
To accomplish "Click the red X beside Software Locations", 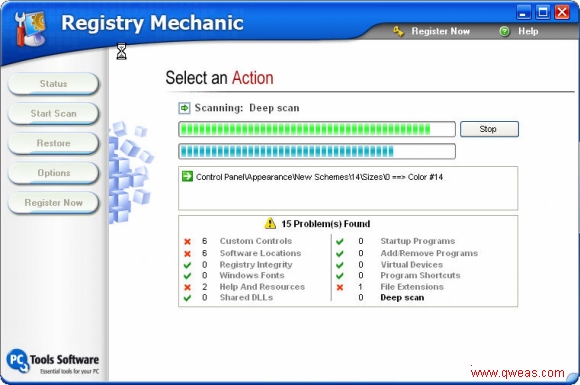I will 188,254.
